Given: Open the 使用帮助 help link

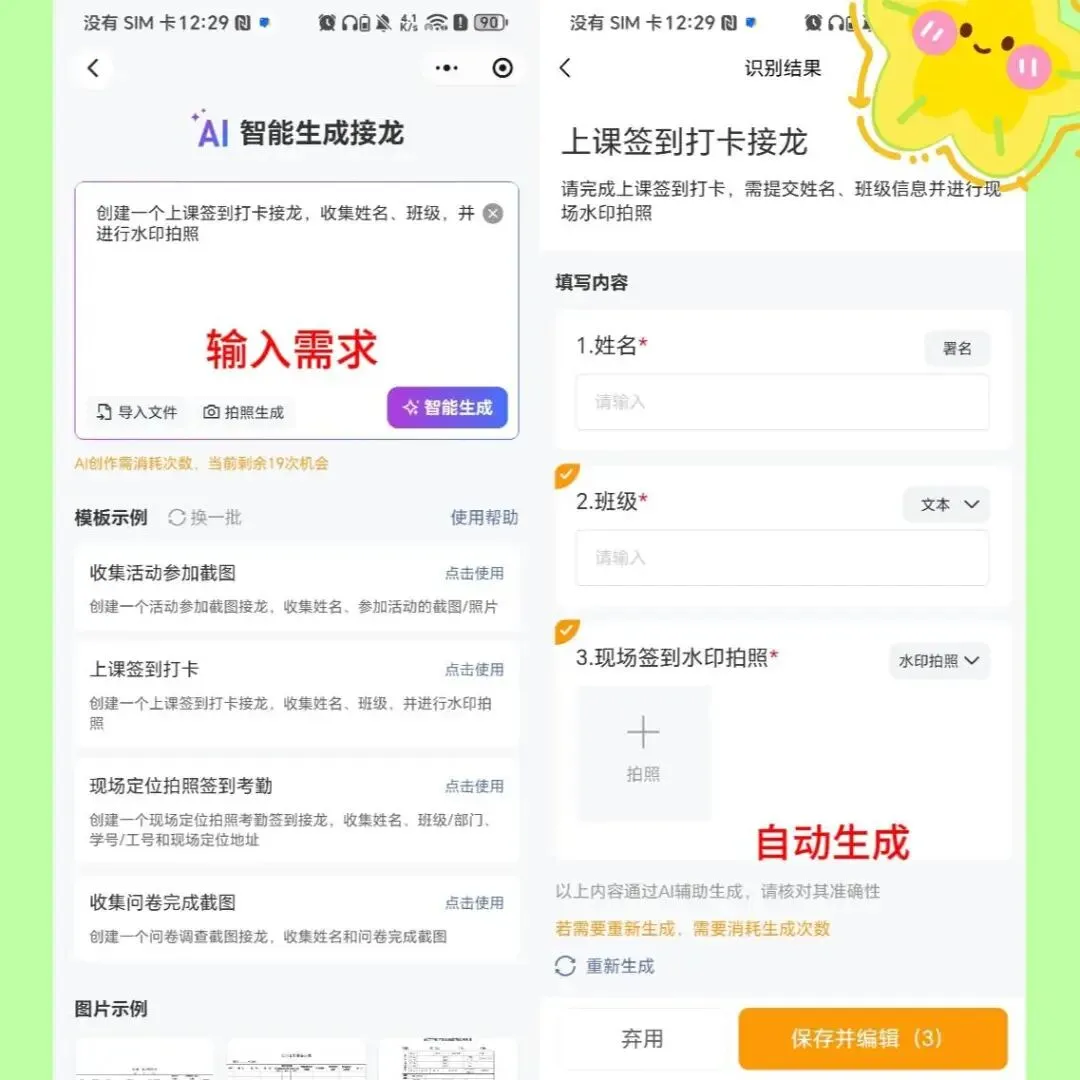Looking at the screenshot, I should [x=484, y=517].
